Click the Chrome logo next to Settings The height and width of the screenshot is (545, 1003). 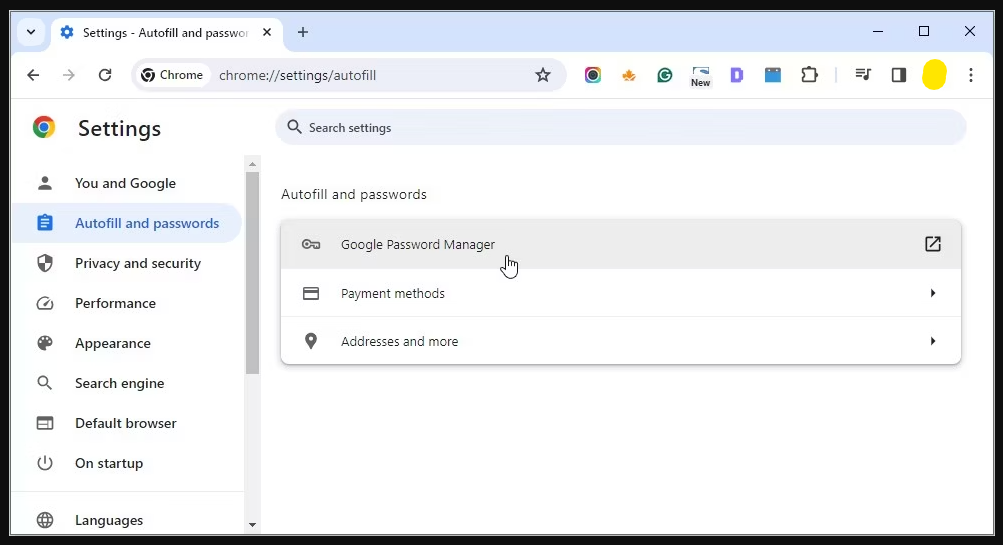[44, 127]
